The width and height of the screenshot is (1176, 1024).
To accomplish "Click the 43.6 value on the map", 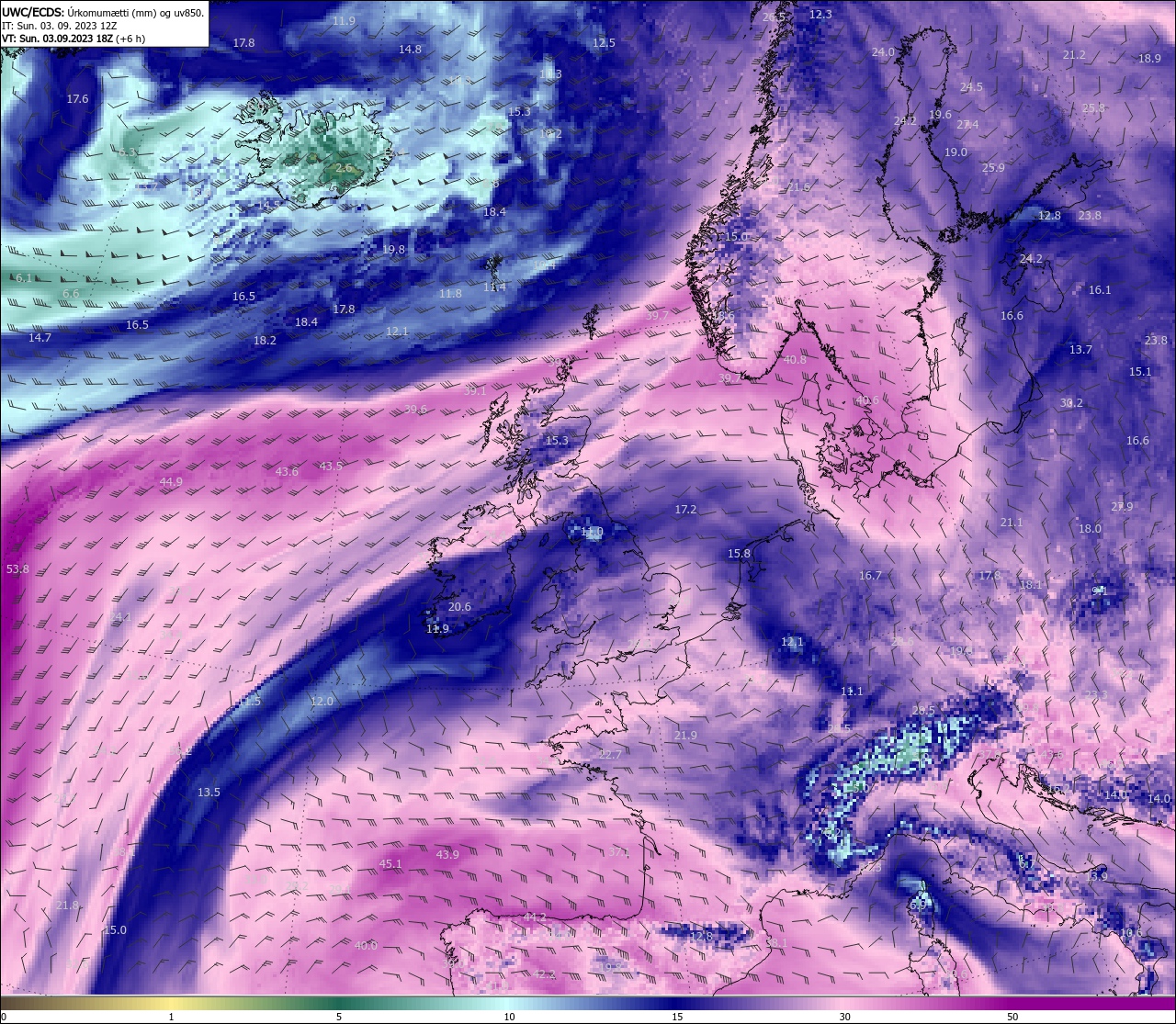I will point(287,472).
